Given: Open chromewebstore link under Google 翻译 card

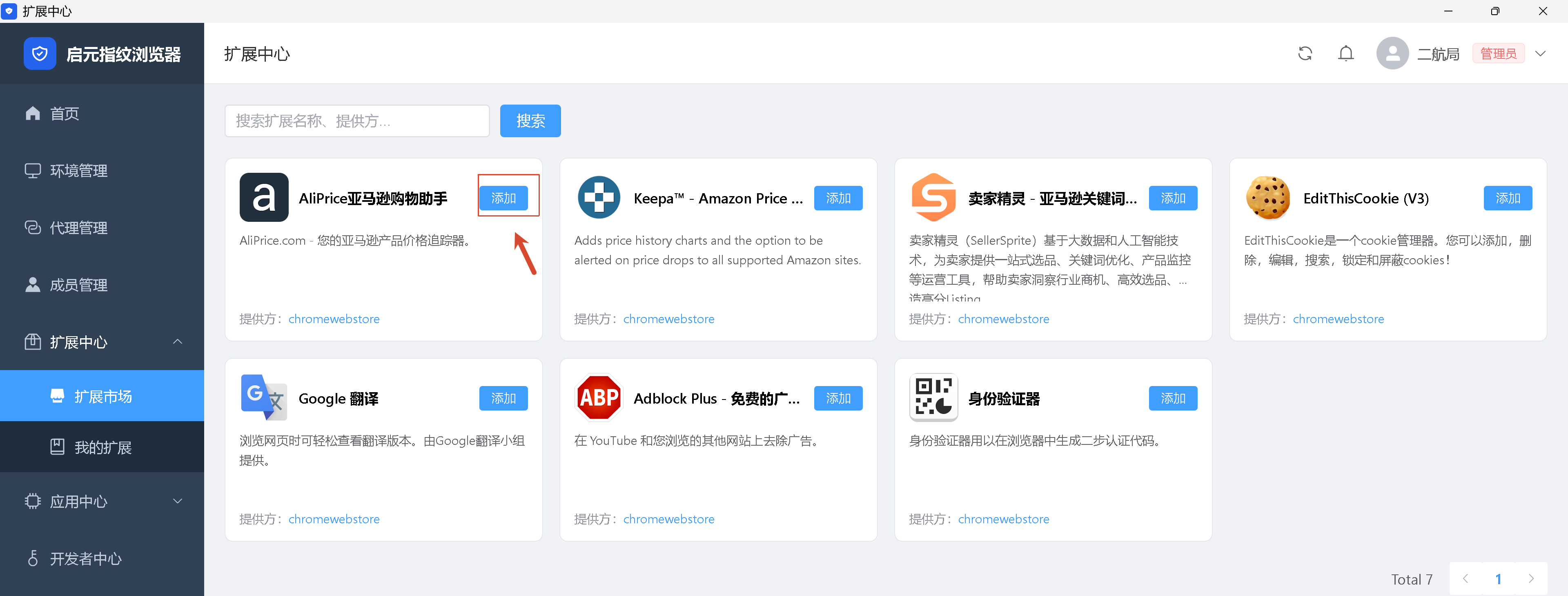Looking at the screenshot, I should (x=334, y=519).
